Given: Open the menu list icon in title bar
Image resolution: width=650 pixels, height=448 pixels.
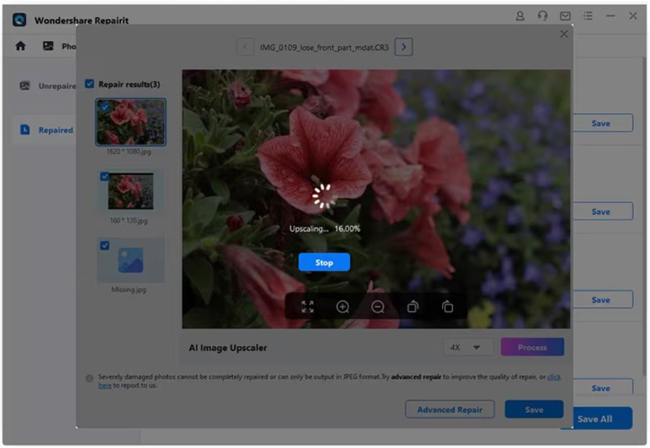Looking at the screenshot, I should 588,16.
